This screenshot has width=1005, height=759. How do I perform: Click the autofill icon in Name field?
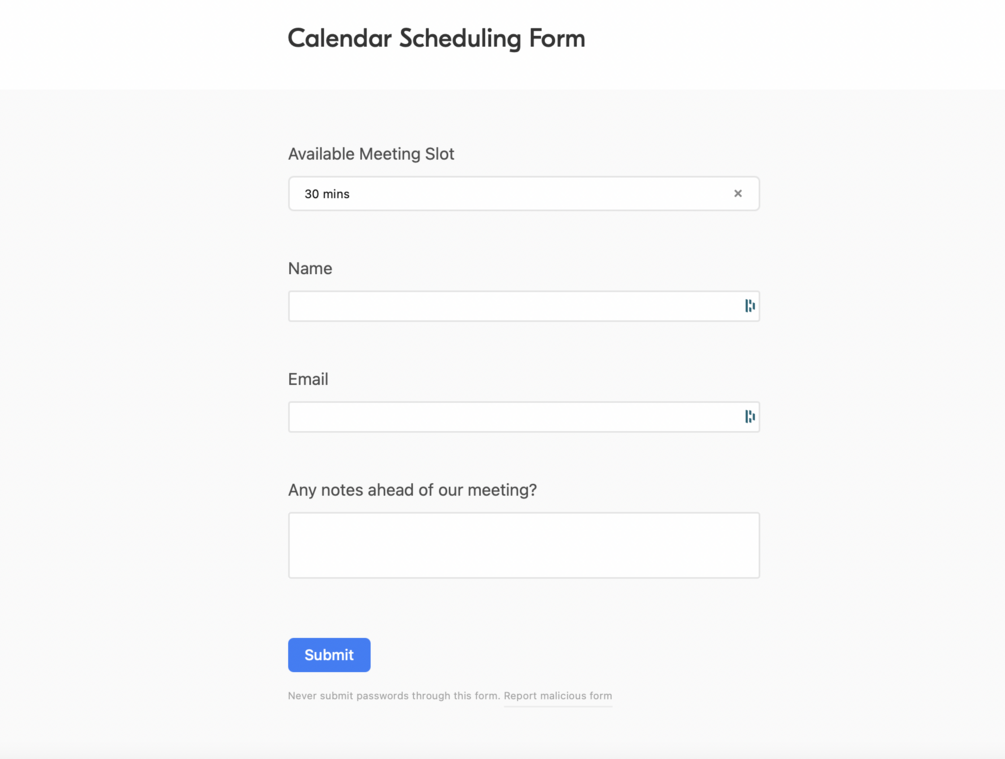(x=749, y=306)
